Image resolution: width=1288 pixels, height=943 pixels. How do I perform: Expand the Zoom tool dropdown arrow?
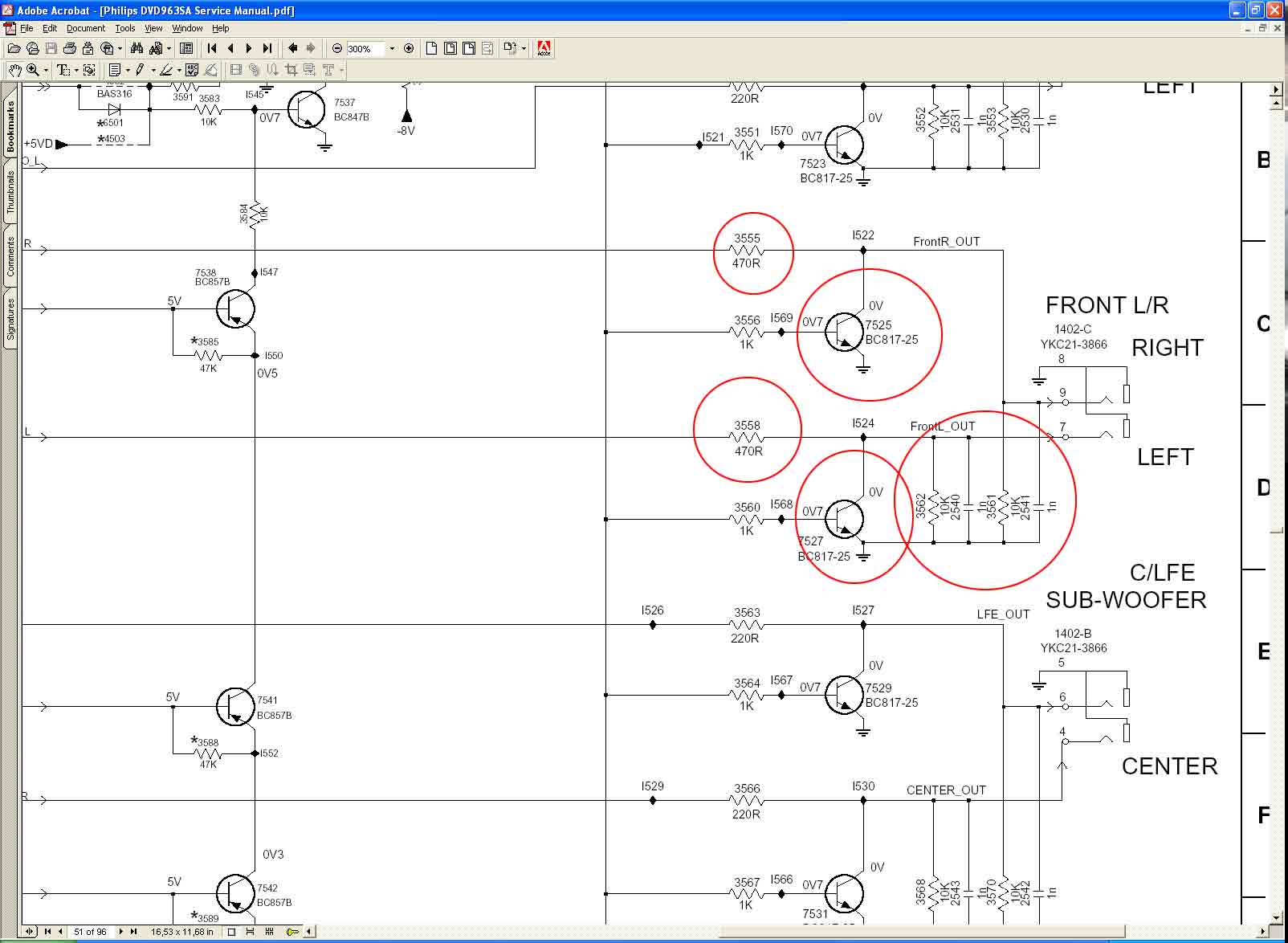[46, 70]
